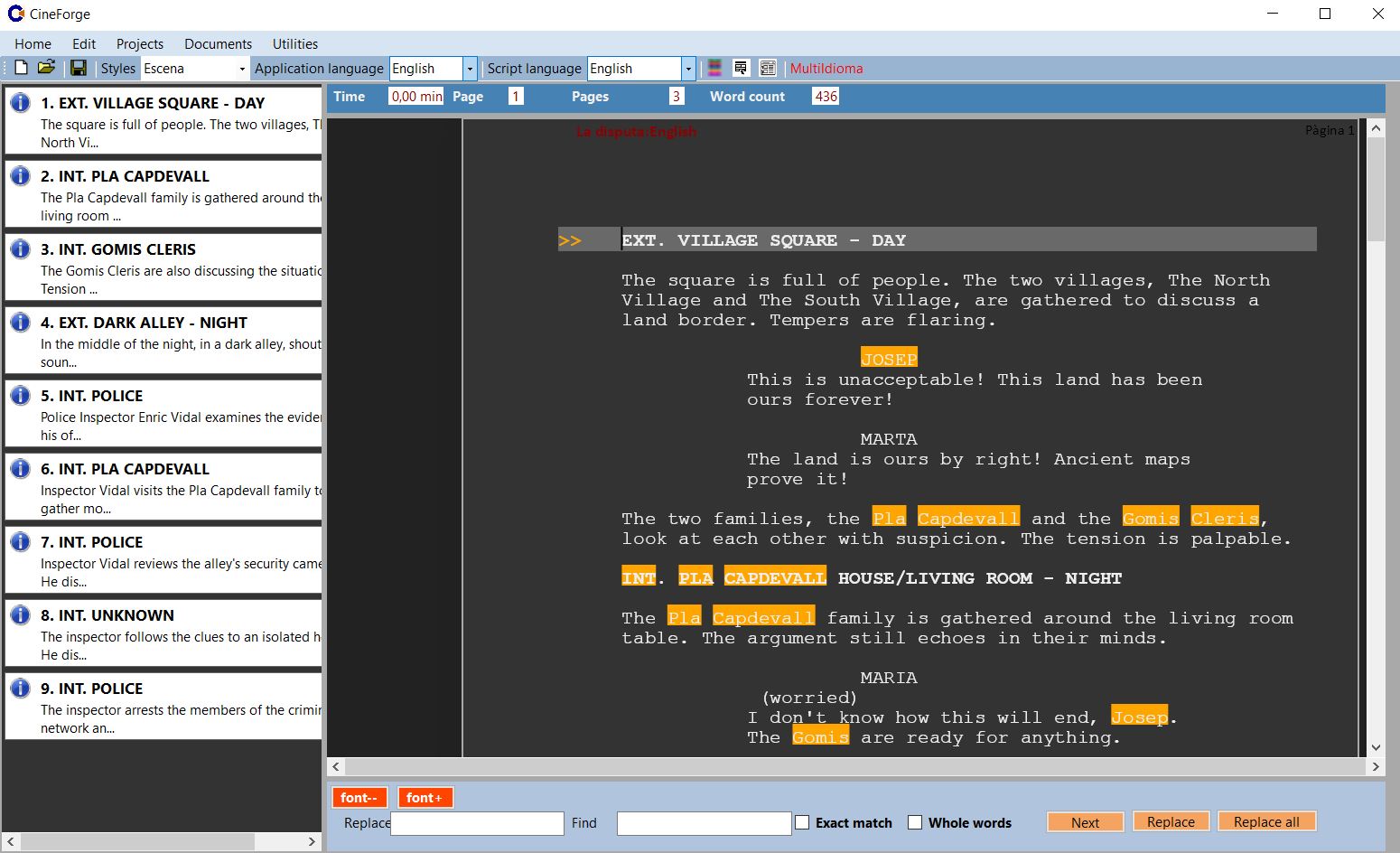Viewport: 1400px width, 853px height.
Task: Save the current script
Action: (x=79, y=67)
